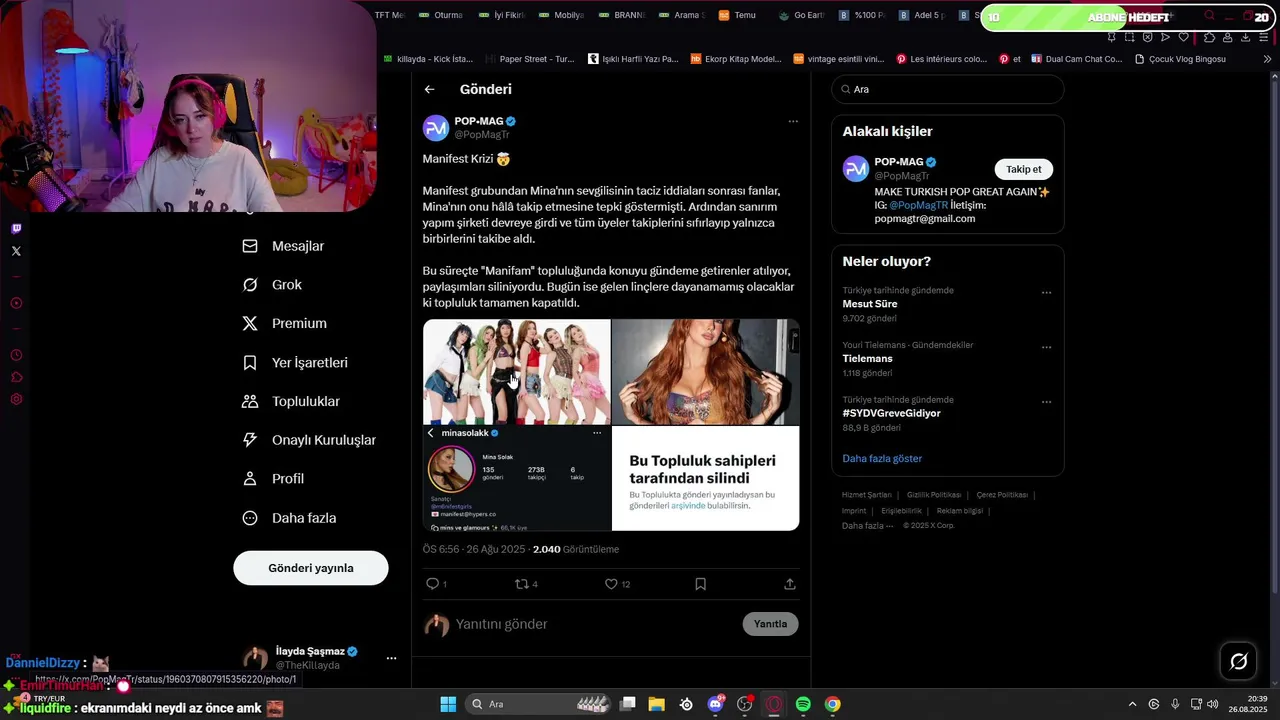Open Çerez Politikası footer link

point(1002,495)
